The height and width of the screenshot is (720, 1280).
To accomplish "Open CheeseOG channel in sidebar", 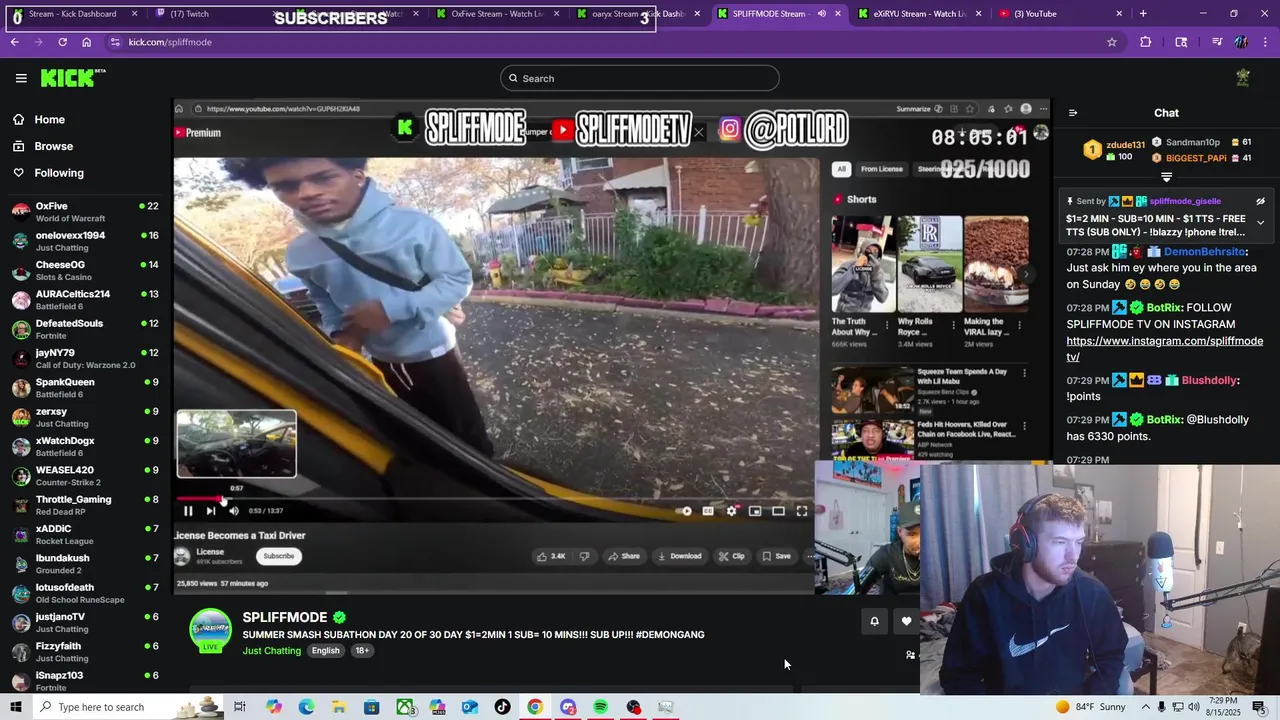I will (85, 270).
